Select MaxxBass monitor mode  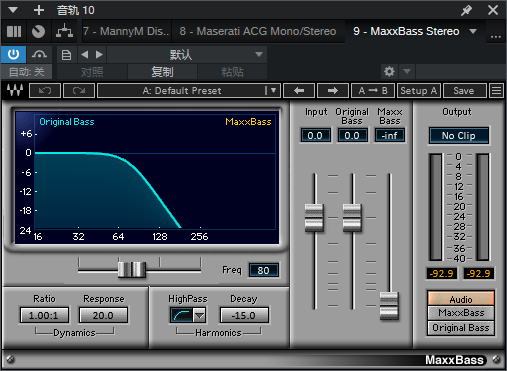461,313
